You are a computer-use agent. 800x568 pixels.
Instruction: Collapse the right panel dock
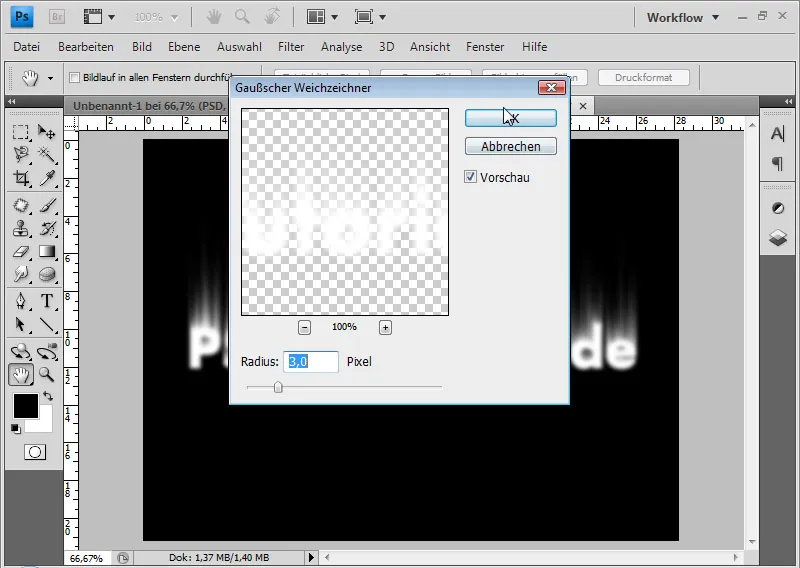point(788,102)
